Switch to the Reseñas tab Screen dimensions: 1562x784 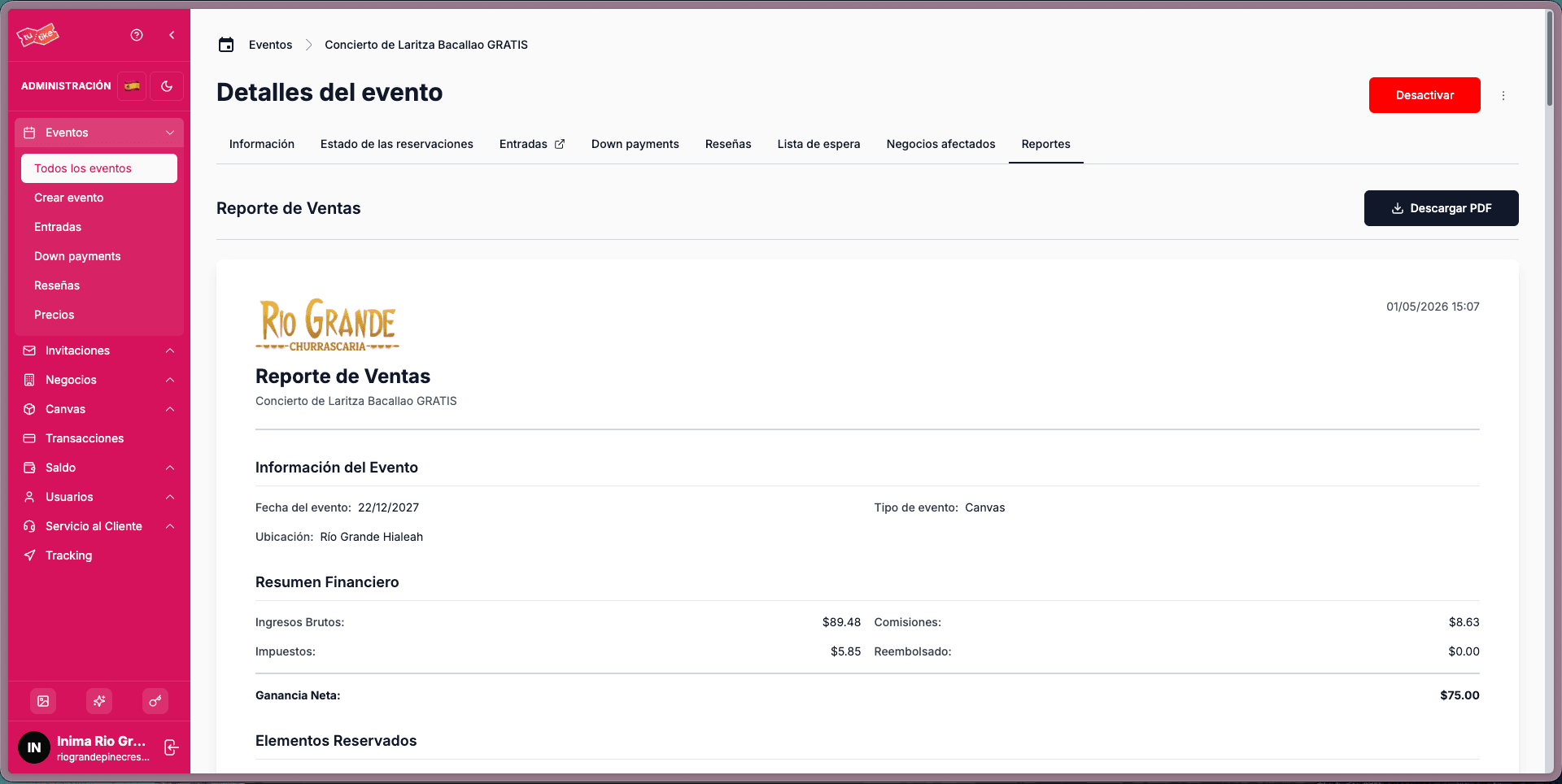(x=728, y=144)
